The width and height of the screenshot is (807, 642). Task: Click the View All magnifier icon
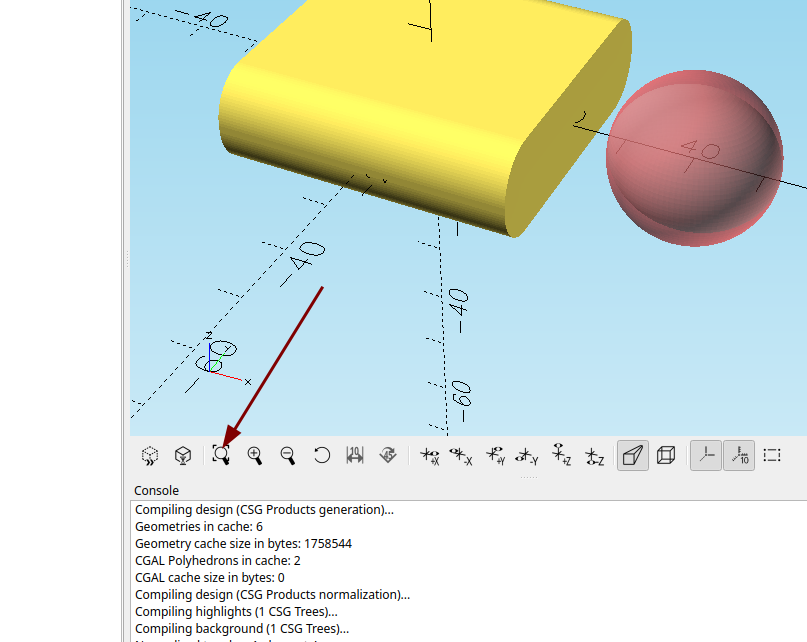coord(221,456)
